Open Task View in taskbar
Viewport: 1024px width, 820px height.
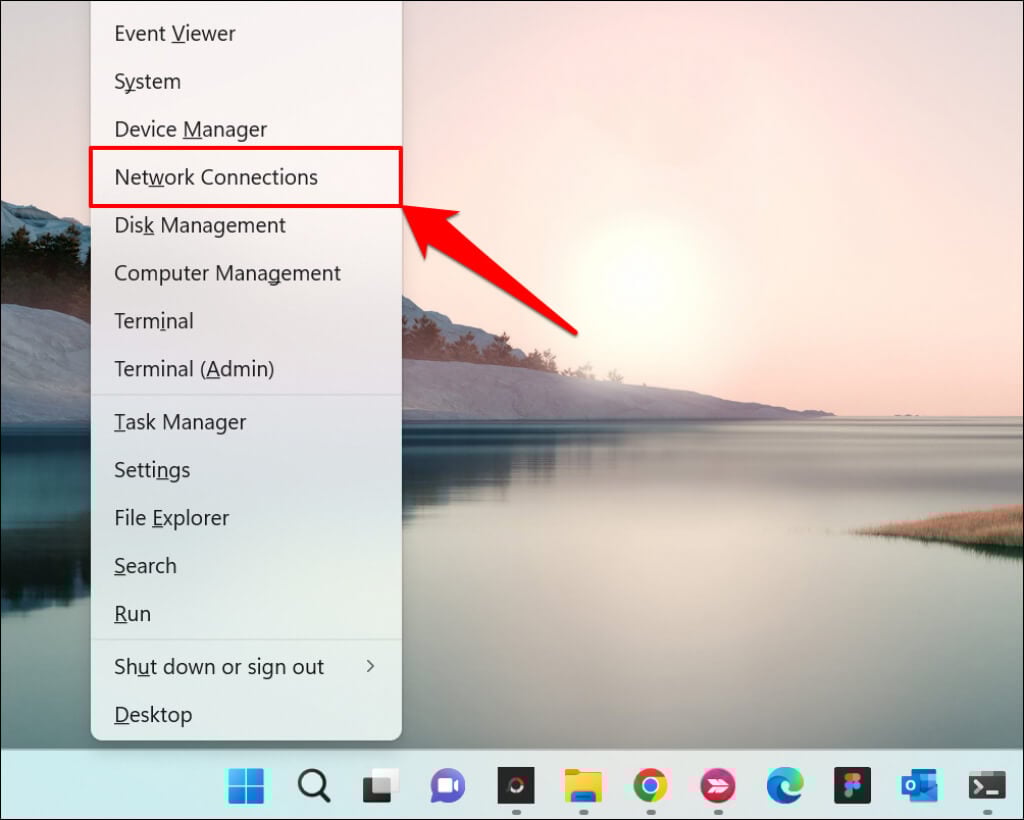coord(381,785)
